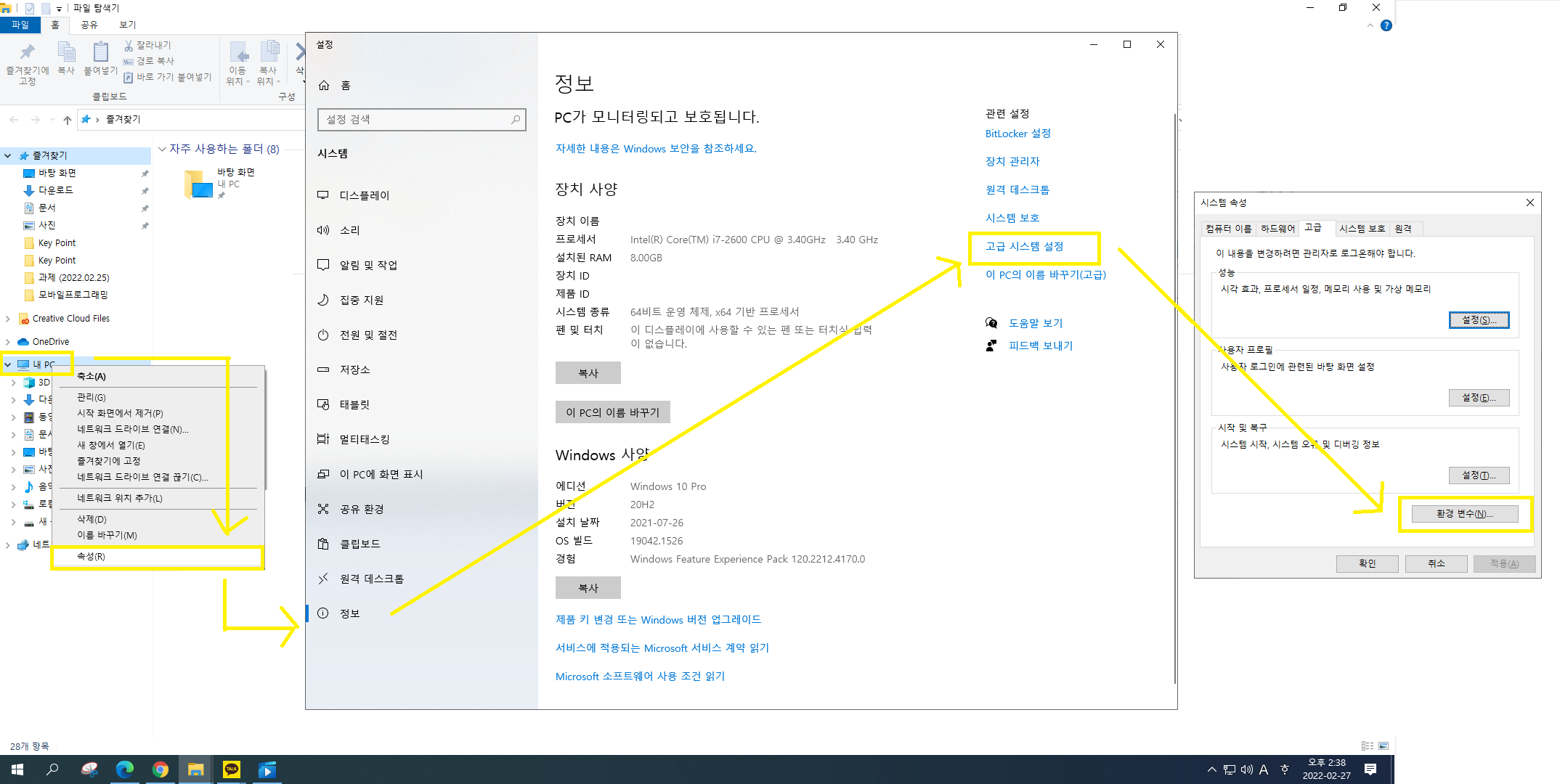Expand Creative Cloud Files tree node
The height and width of the screenshot is (784, 1560).
click(x=8, y=319)
